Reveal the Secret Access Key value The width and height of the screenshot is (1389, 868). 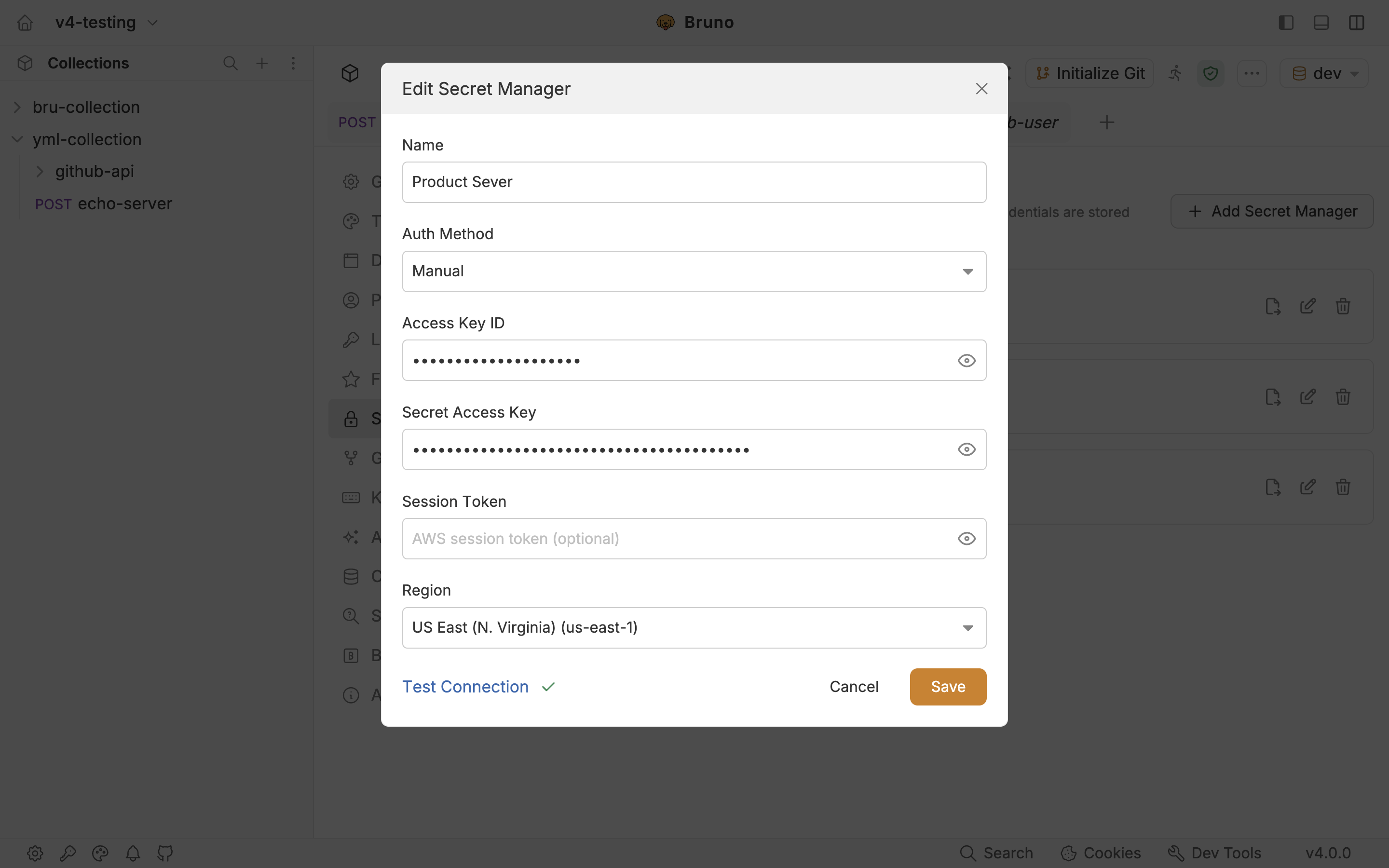tap(967, 449)
